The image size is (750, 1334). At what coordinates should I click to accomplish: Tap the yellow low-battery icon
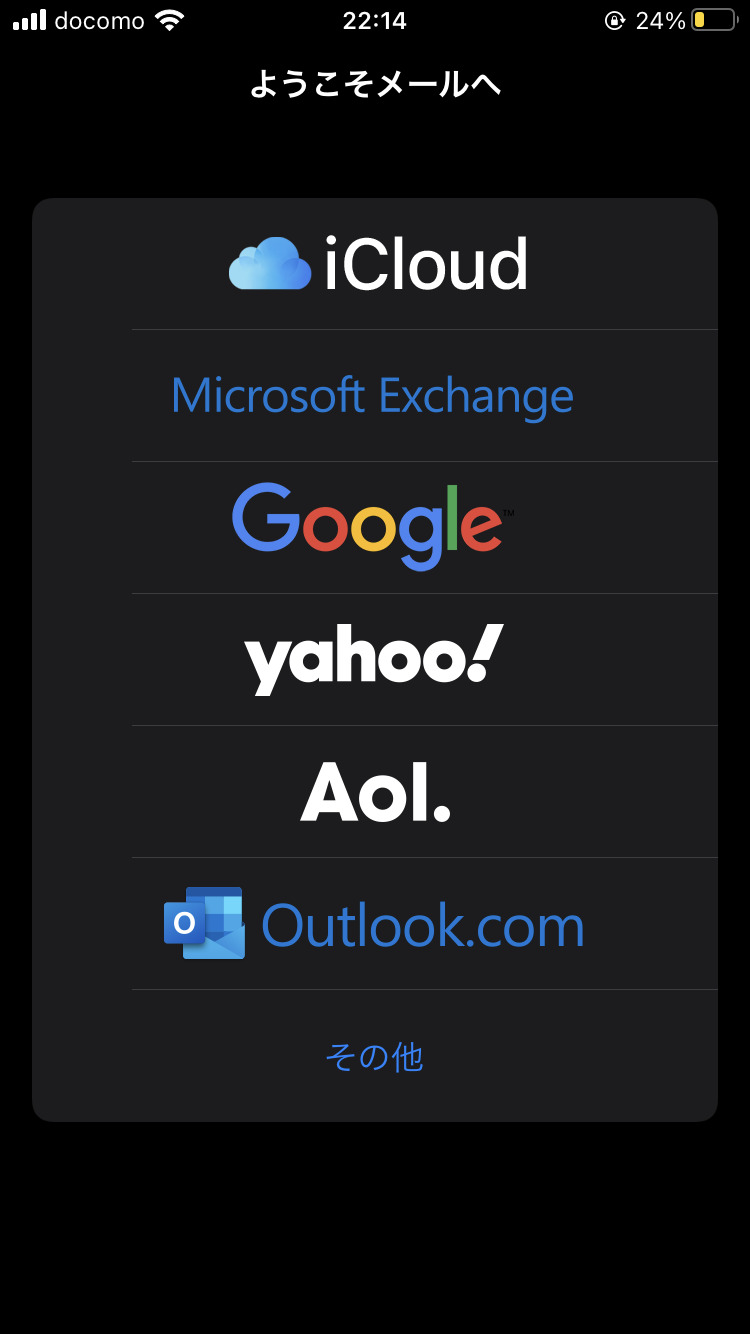[714, 20]
